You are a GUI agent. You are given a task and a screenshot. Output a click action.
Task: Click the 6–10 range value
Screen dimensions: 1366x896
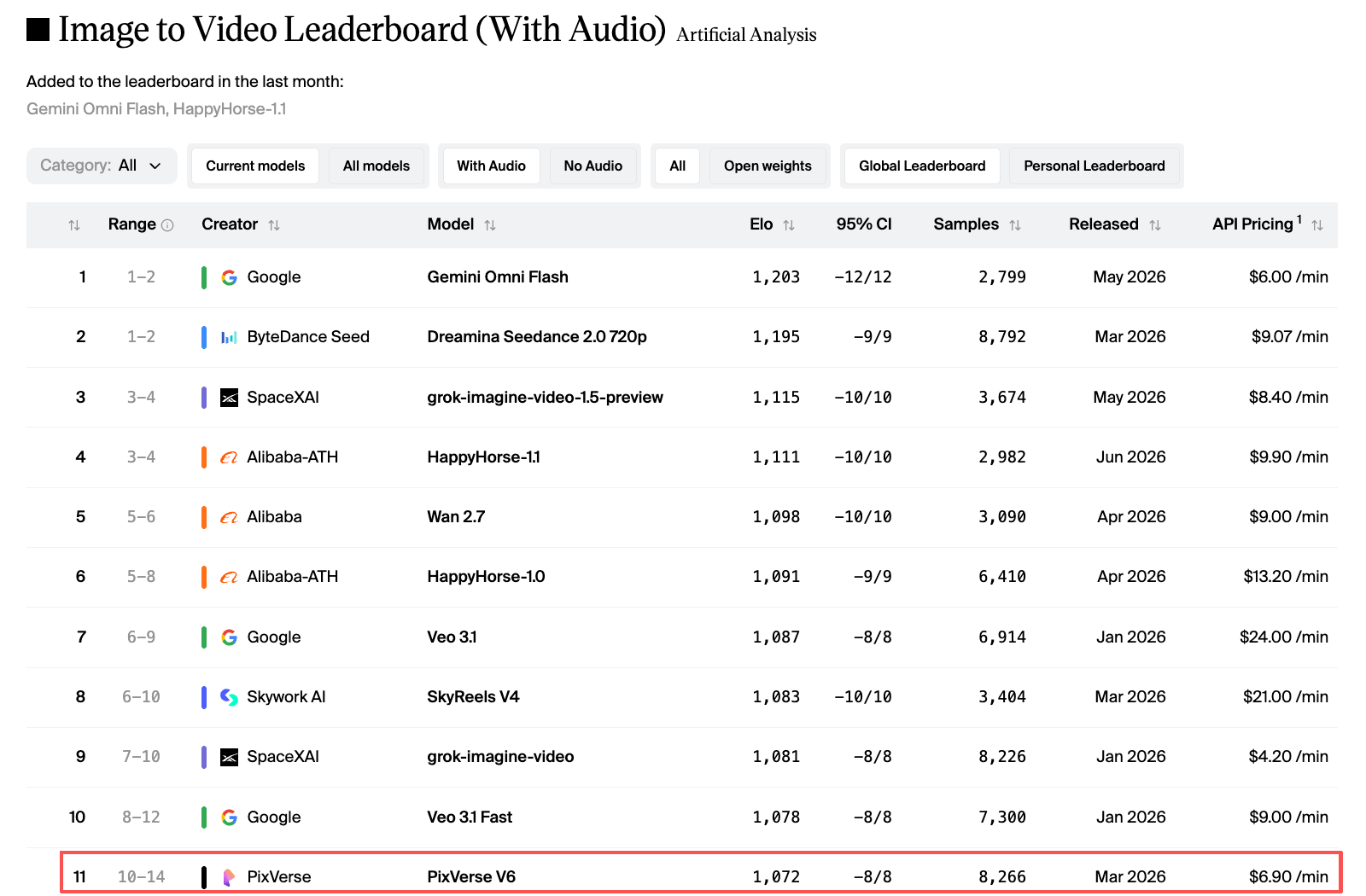(141, 697)
